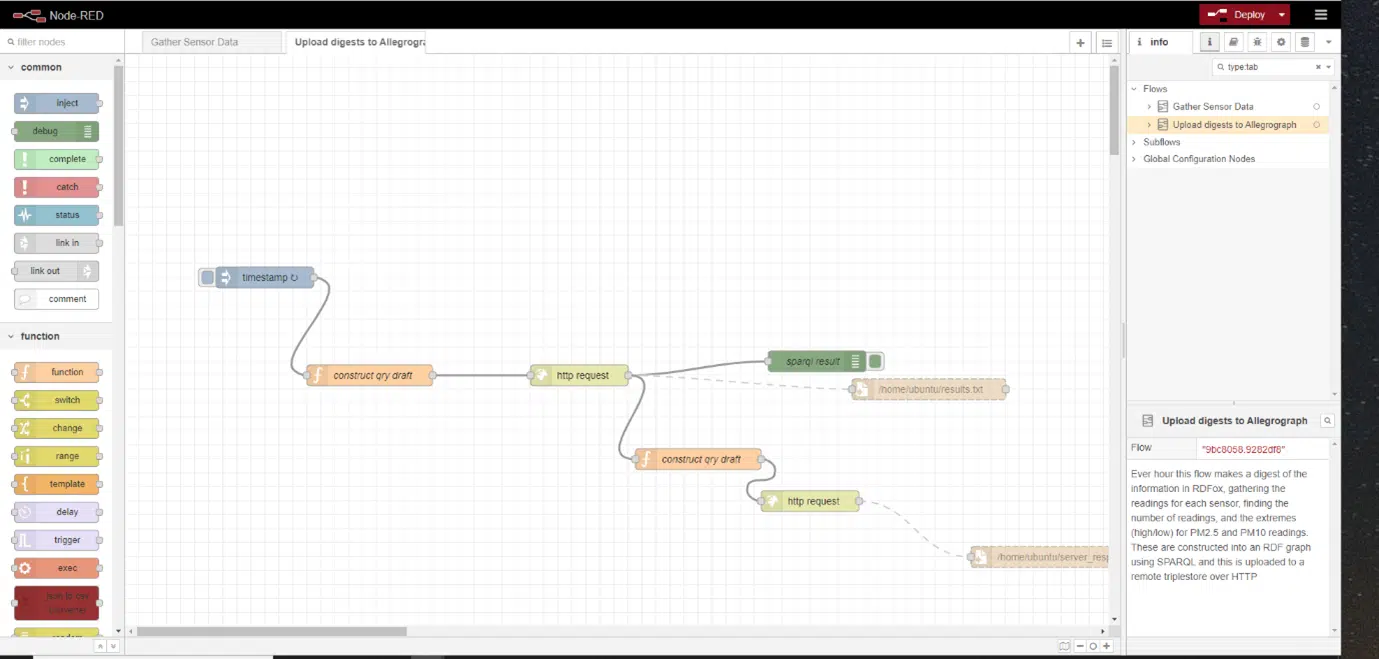The image size is (1379, 659).
Task: Expand Upload digests to Allegrograph tree entry
Action: (1149, 125)
